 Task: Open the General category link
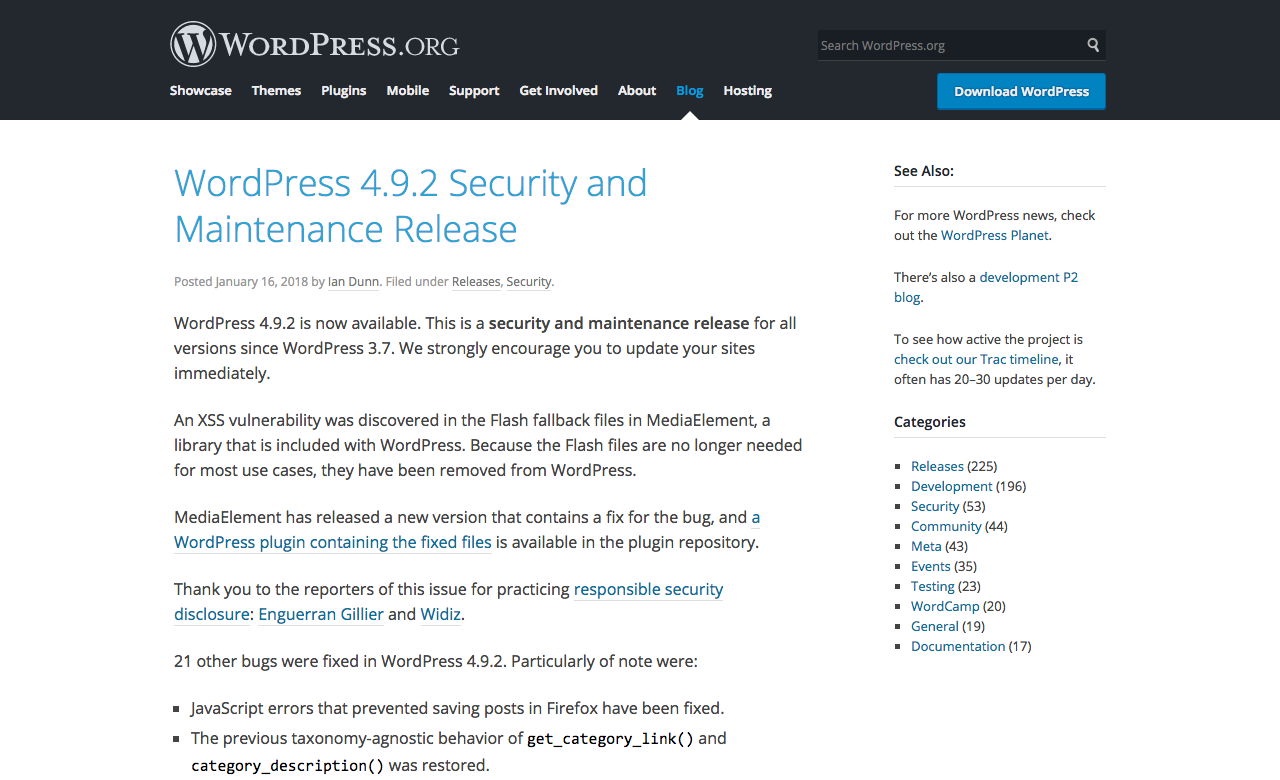[935, 626]
